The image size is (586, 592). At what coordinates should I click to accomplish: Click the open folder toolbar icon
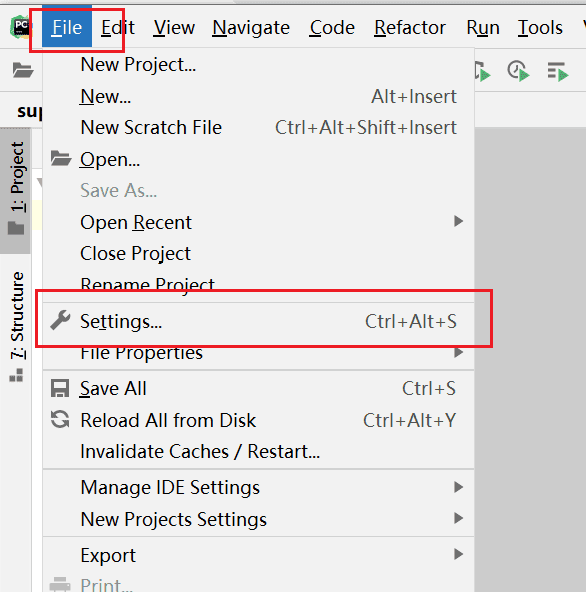pos(23,70)
